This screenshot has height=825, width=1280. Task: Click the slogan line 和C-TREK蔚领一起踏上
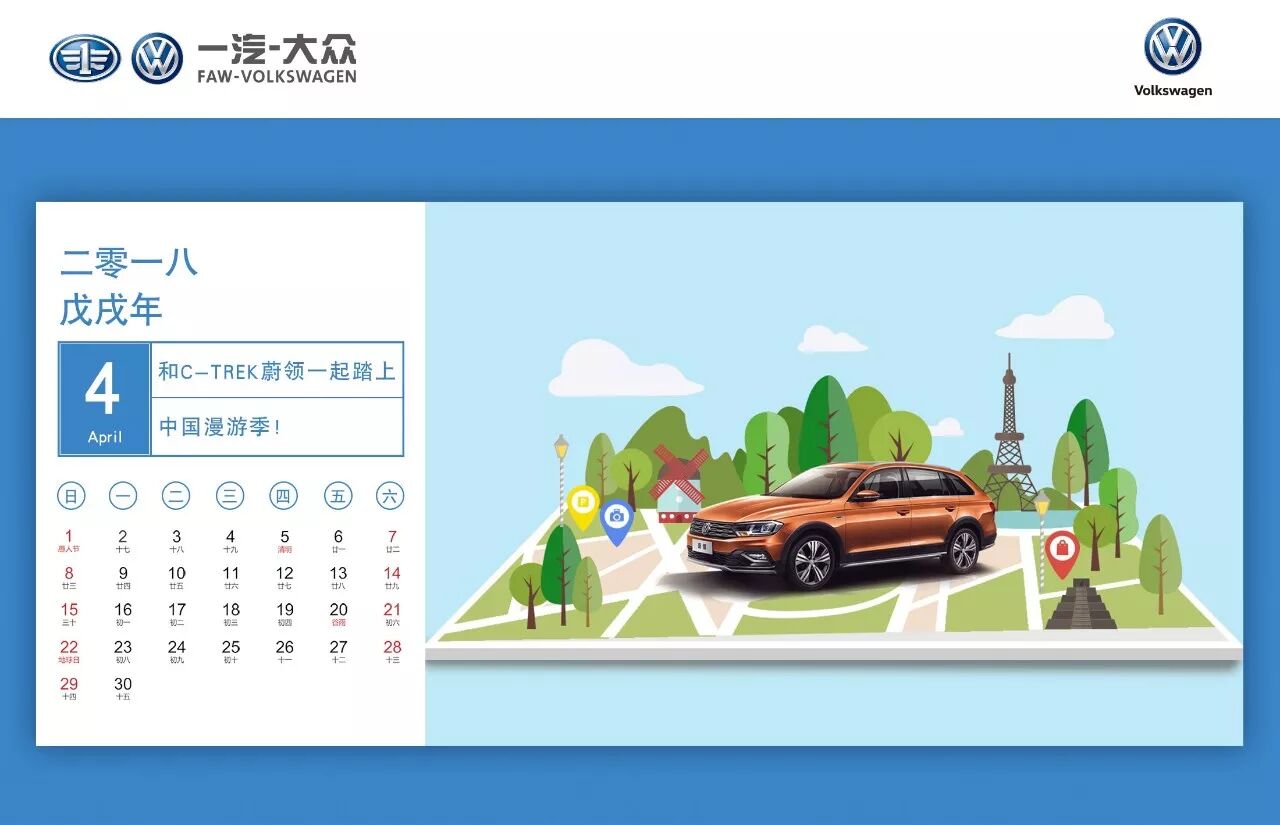point(277,371)
